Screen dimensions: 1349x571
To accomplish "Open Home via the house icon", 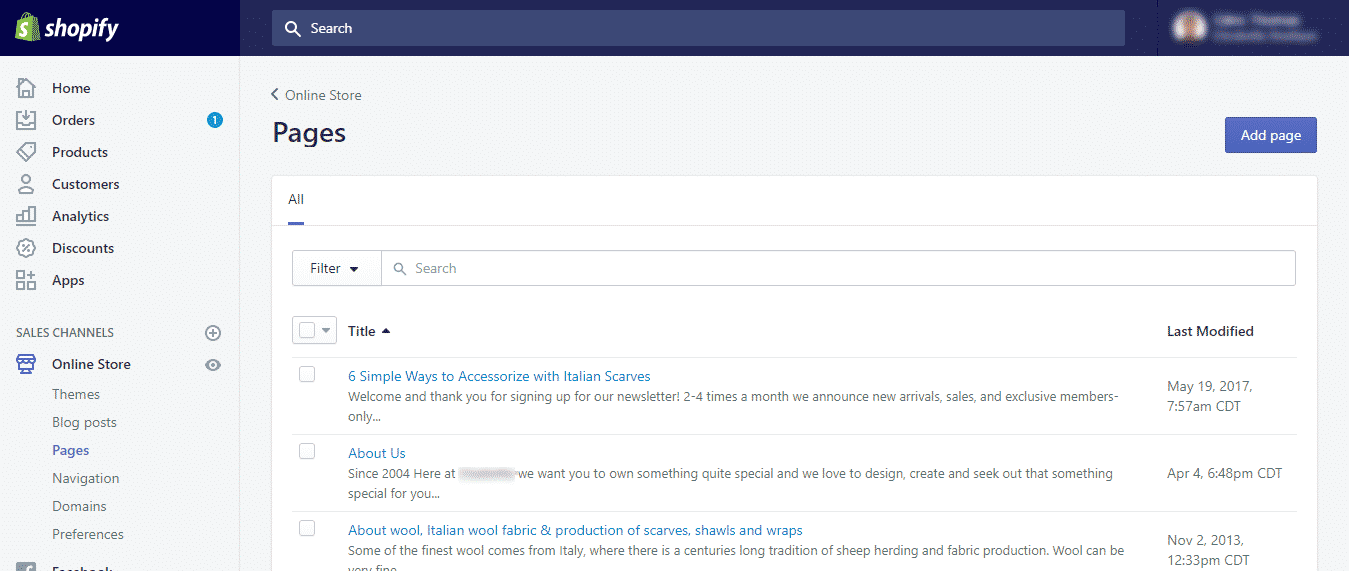I will coord(26,88).
